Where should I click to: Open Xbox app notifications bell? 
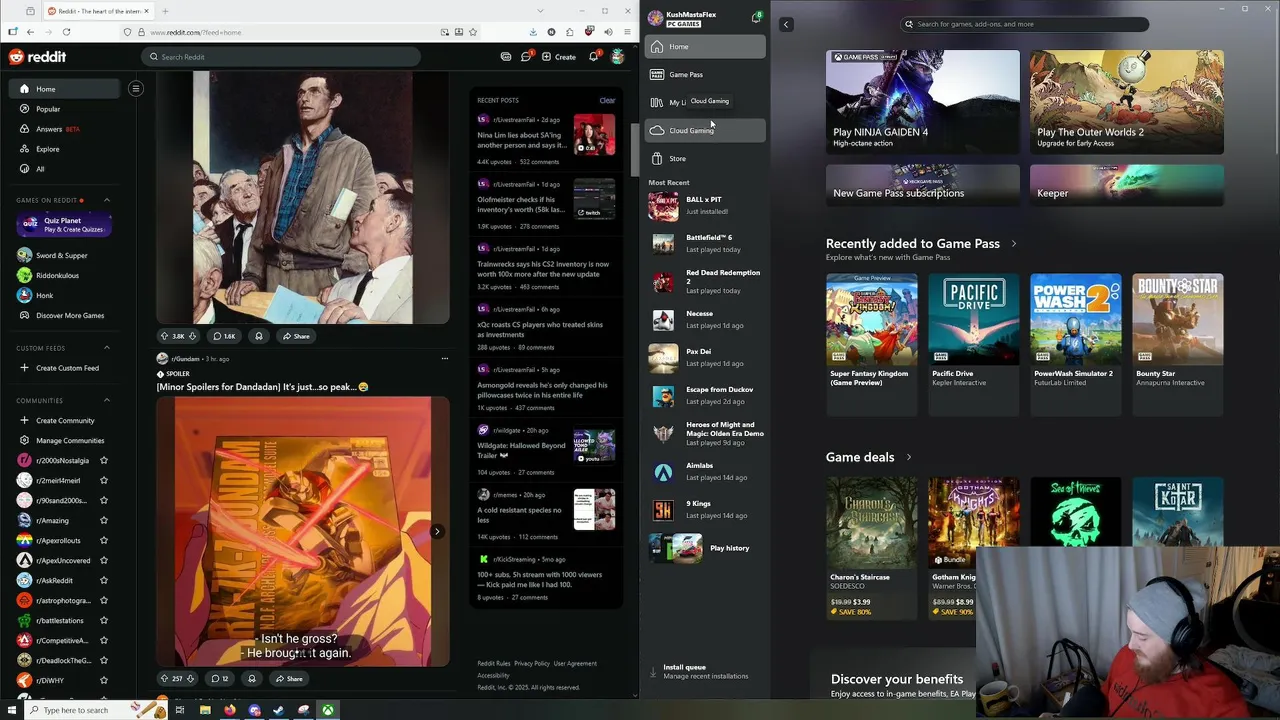point(756,18)
